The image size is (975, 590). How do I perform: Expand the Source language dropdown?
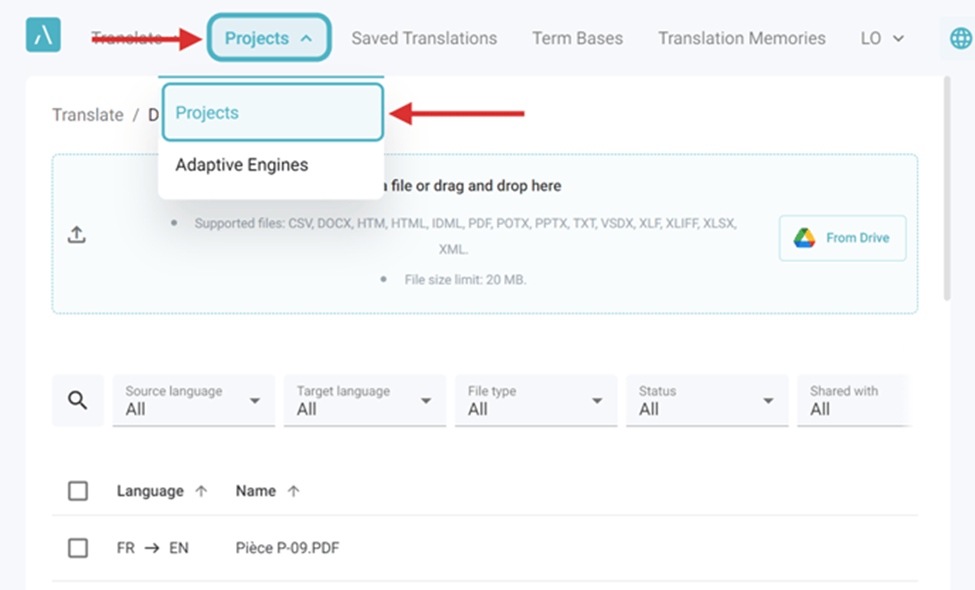[193, 400]
